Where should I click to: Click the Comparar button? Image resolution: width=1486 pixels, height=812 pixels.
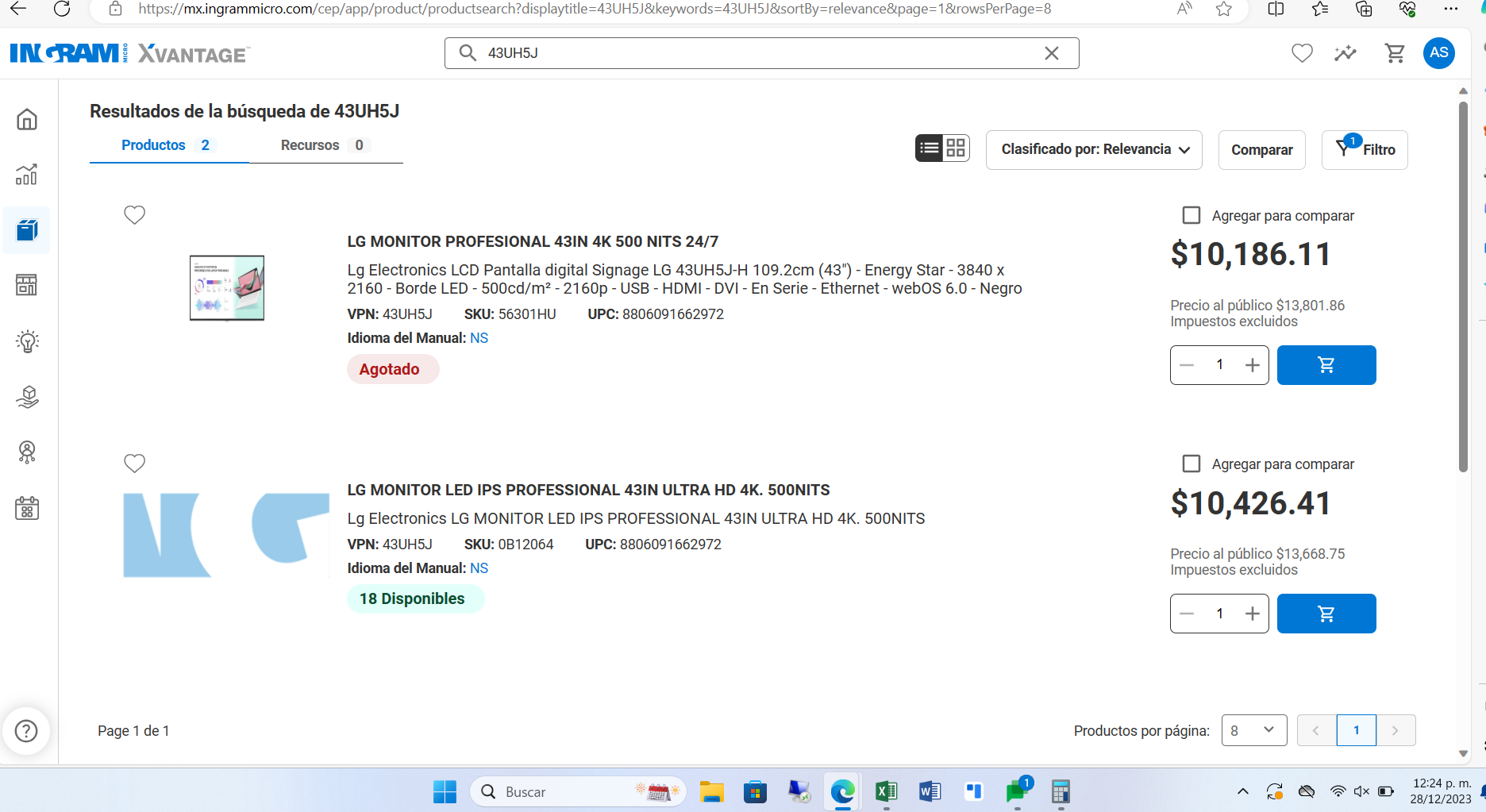click(1262, 150)
